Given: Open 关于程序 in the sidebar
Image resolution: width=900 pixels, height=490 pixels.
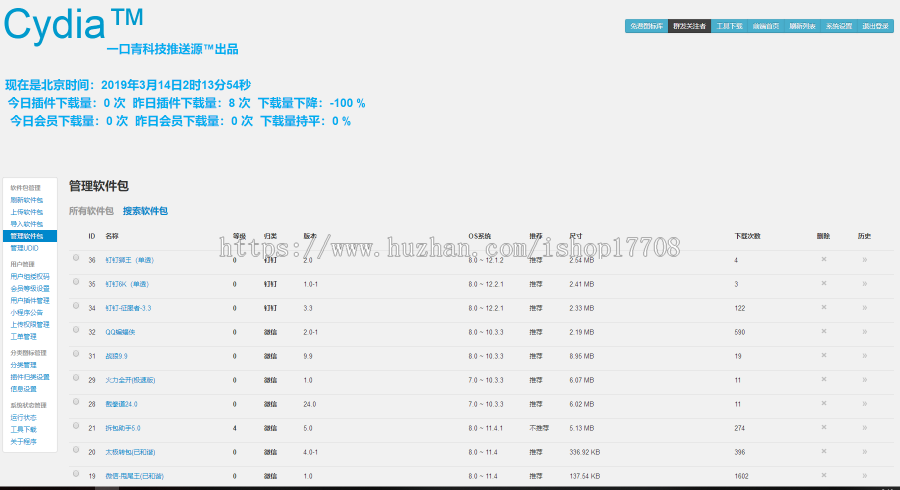Looking at the screenshot, I should point(23,442).
